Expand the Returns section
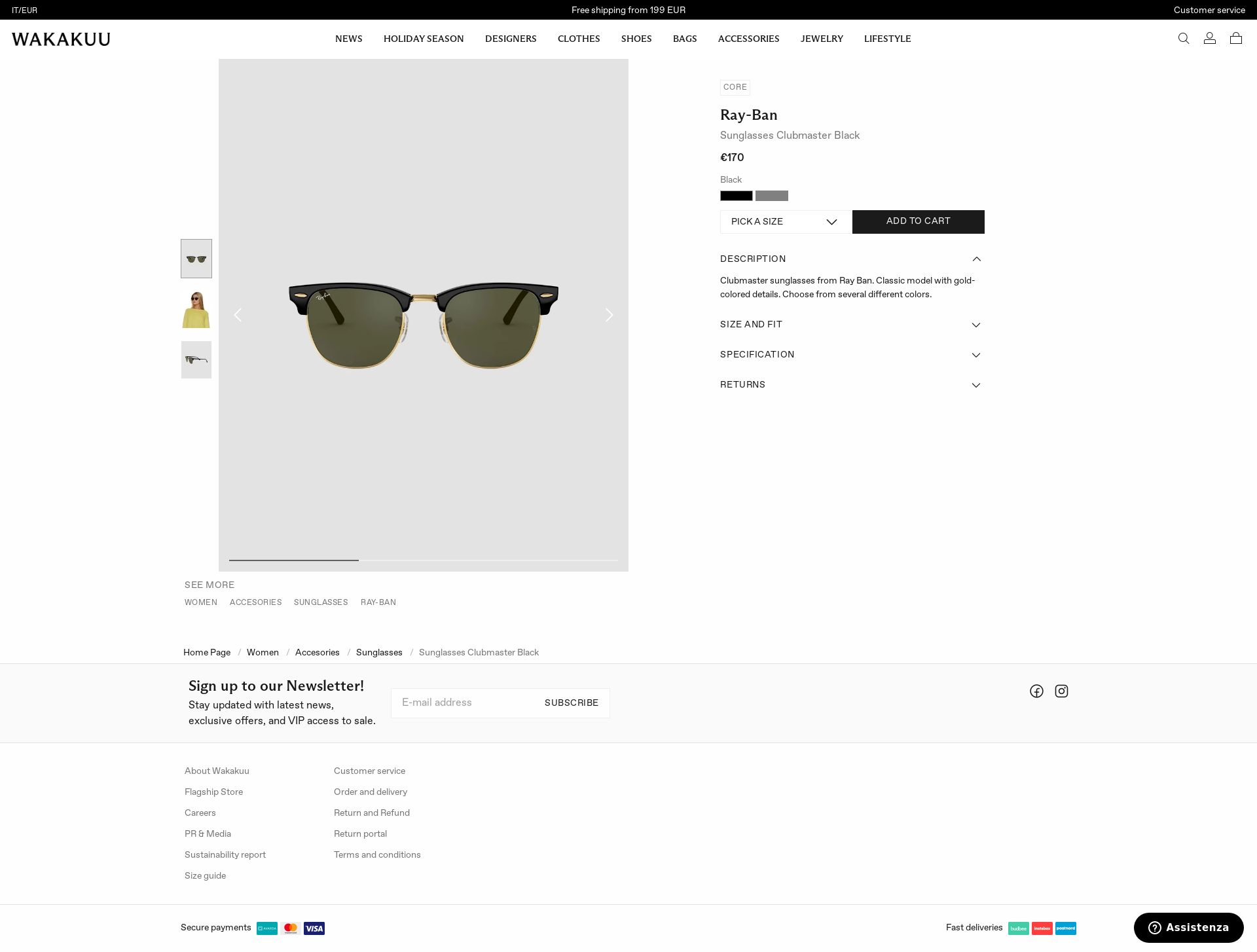The height and width of the screenshot is (952, 1257). [852, 385]
